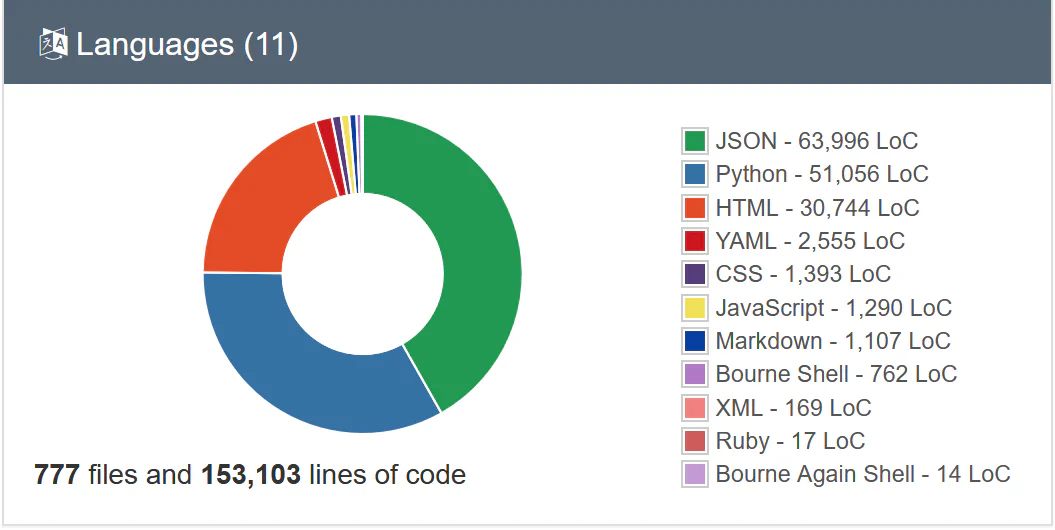Click the dark blue Markdown legend color box
This screenshot has width=1055, height=530.
point(695,341)
